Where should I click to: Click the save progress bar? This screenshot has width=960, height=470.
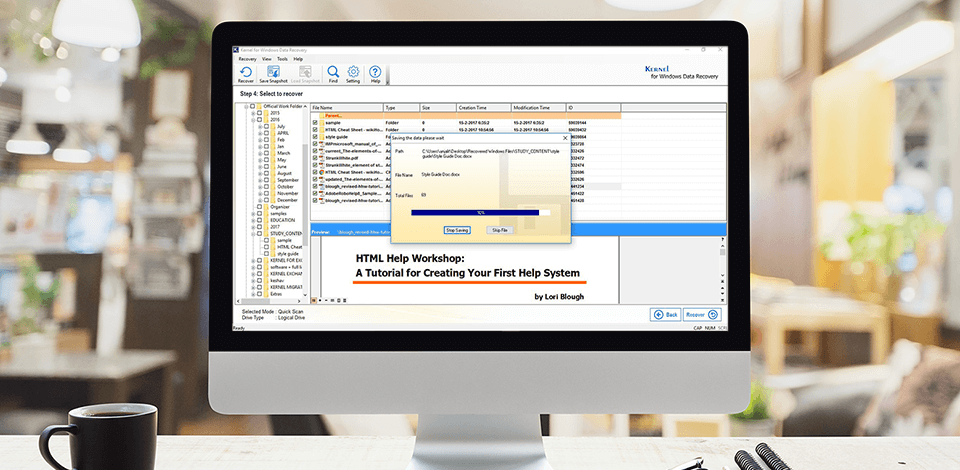[481, 212]
